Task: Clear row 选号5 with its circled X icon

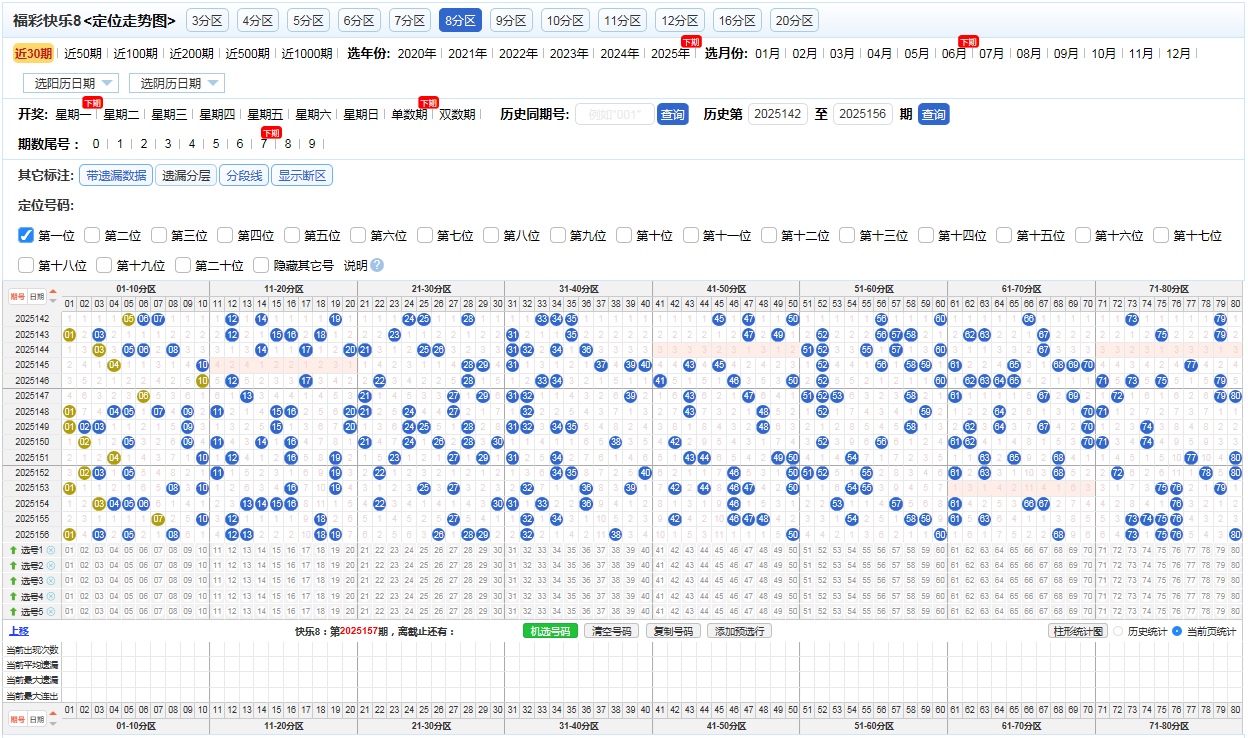Action: [51, 612]
